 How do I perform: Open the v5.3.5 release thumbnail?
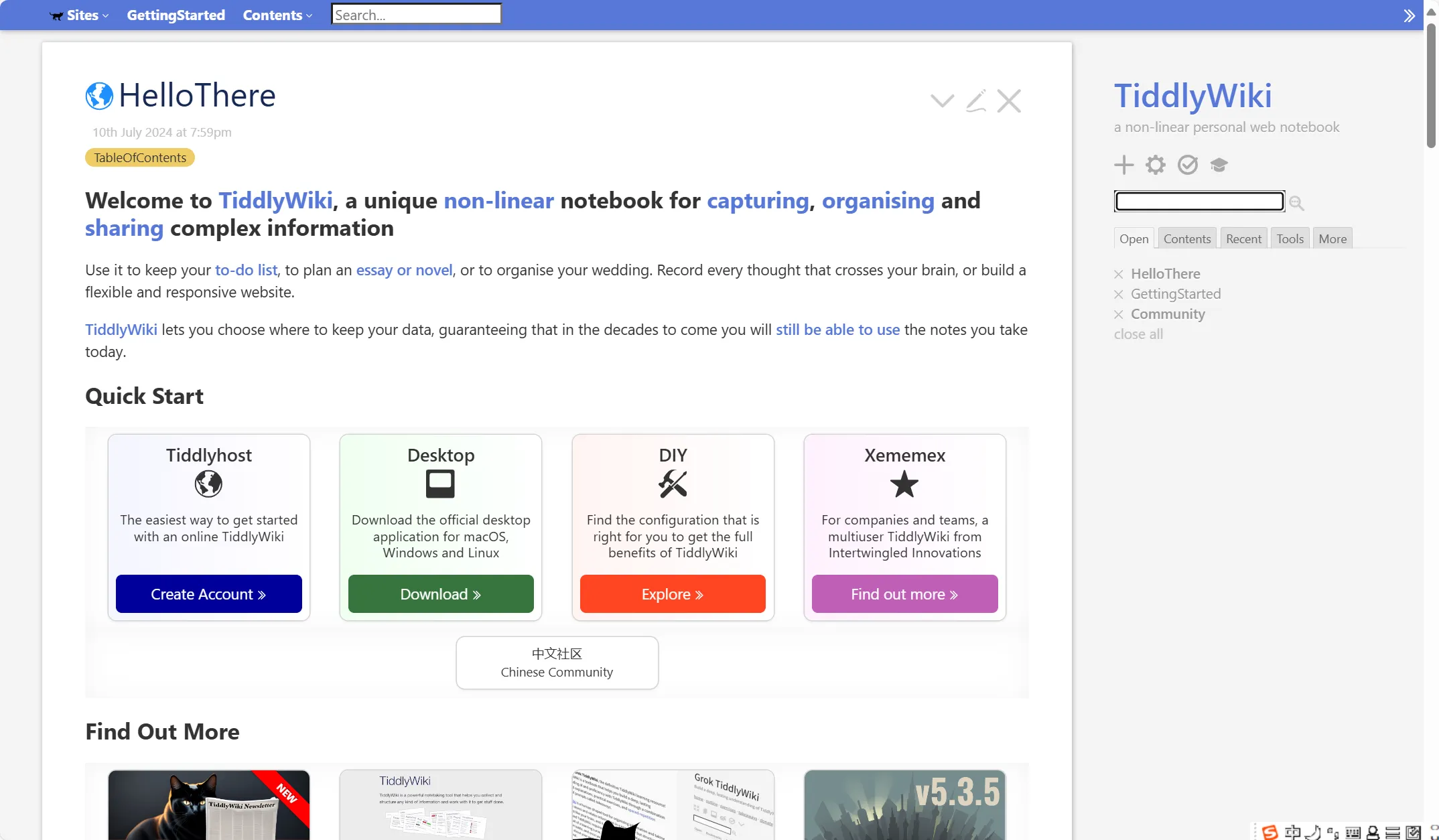coord(904,804)
